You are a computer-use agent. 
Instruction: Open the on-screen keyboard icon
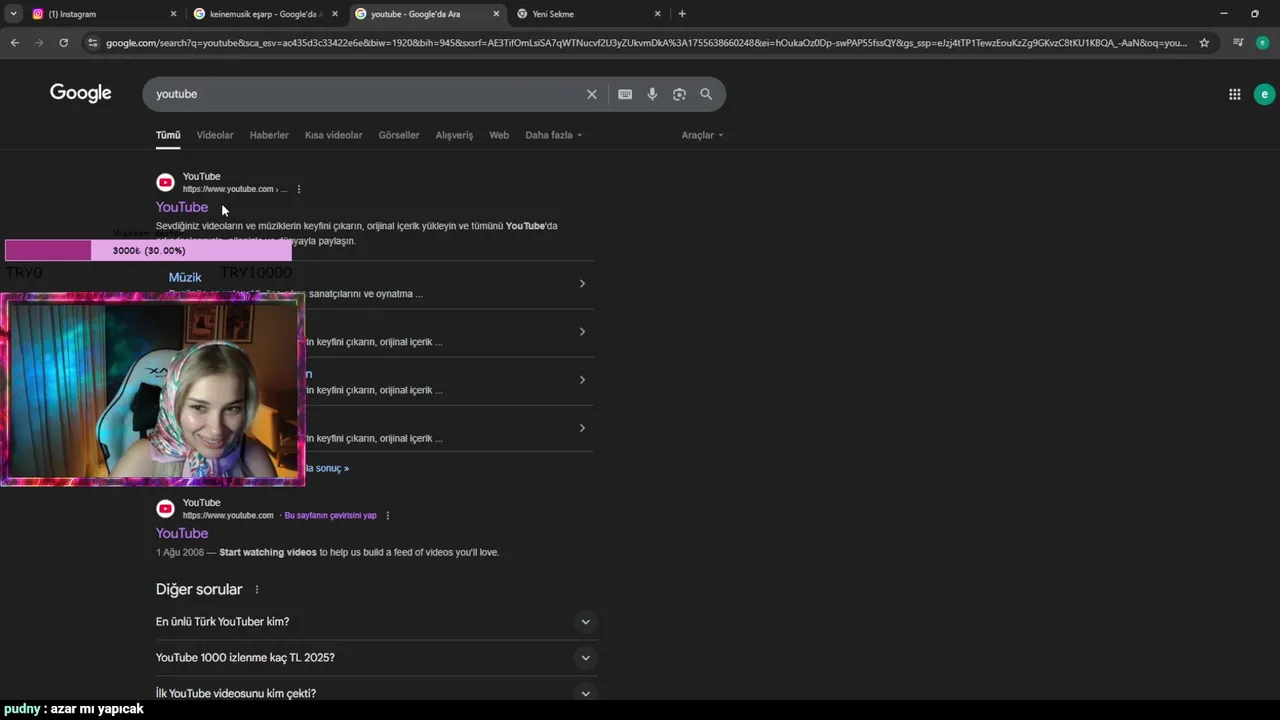(625, 94)
